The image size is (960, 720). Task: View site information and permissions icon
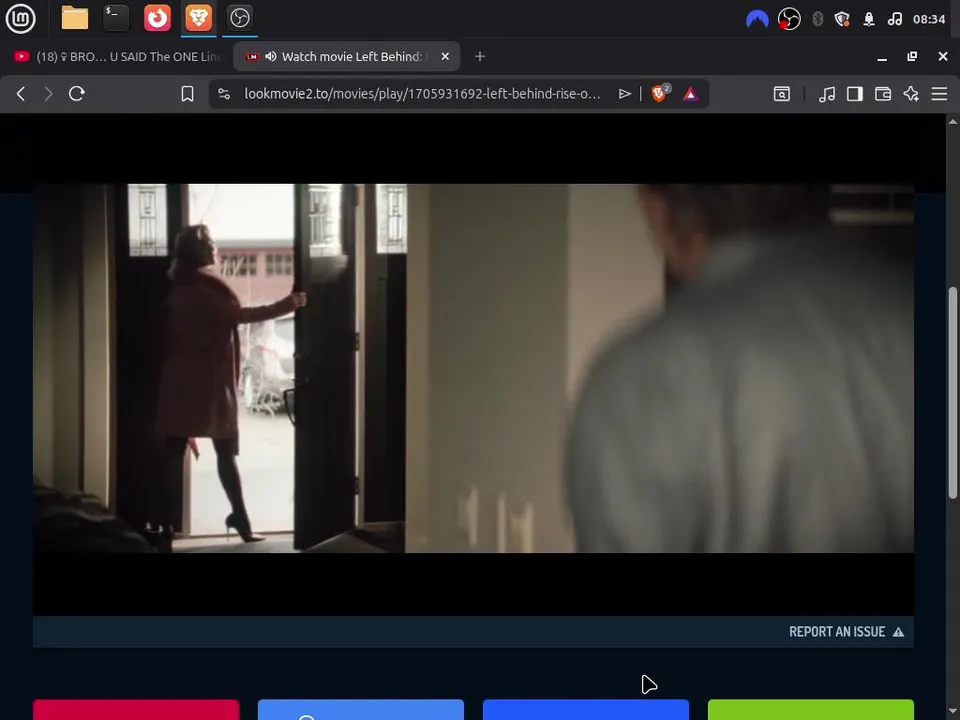point(224,94)
